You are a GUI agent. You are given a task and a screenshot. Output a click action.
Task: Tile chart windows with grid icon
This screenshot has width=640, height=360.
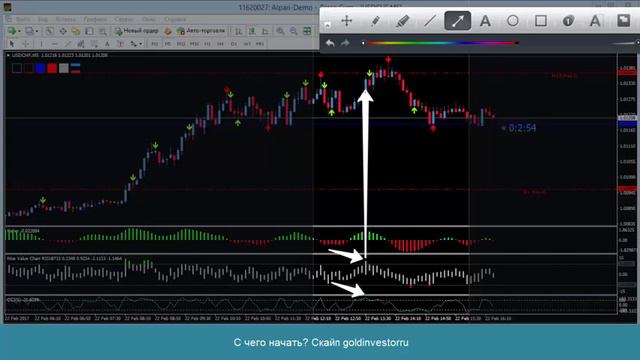(307, 31)
